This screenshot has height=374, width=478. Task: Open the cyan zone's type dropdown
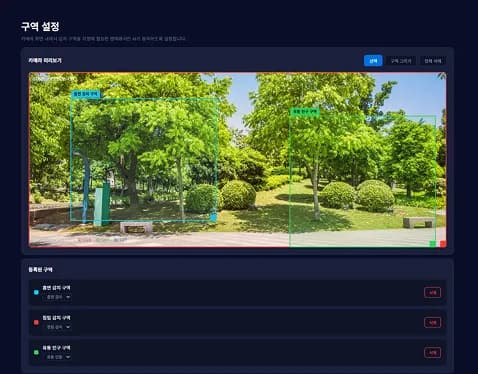tap(58, 297)
